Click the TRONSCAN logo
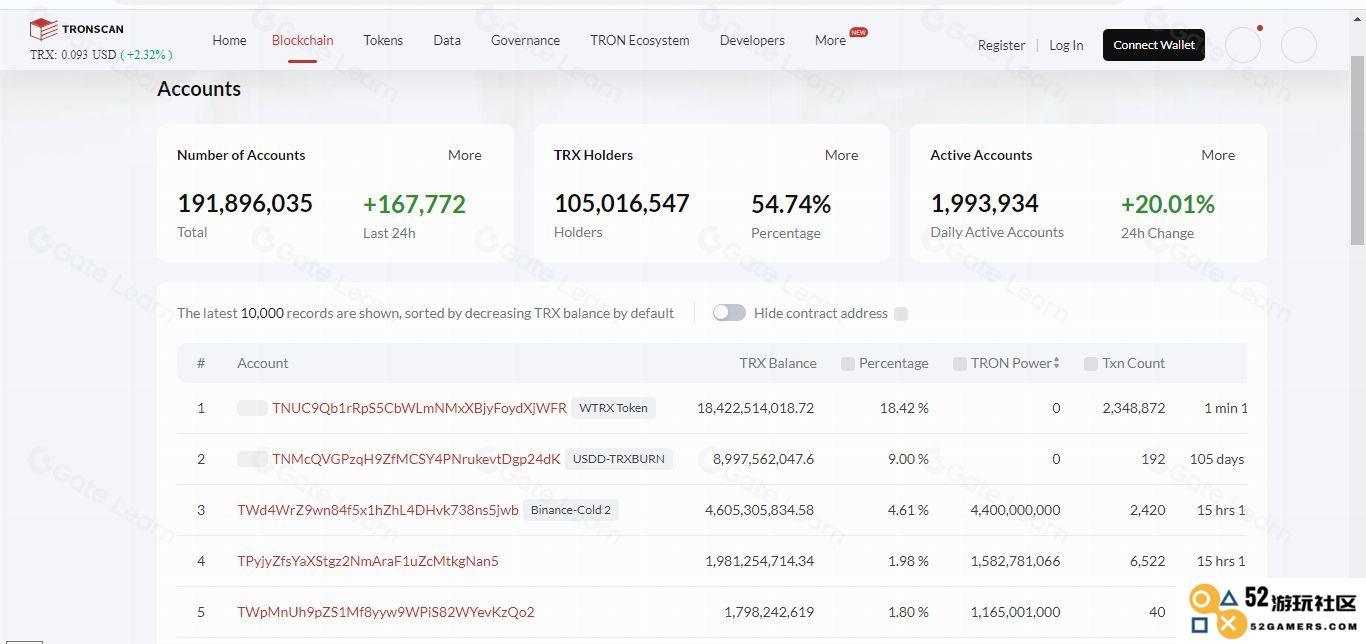The width and height of the screenshot is (1366, 644). click(x=77, y=29)
